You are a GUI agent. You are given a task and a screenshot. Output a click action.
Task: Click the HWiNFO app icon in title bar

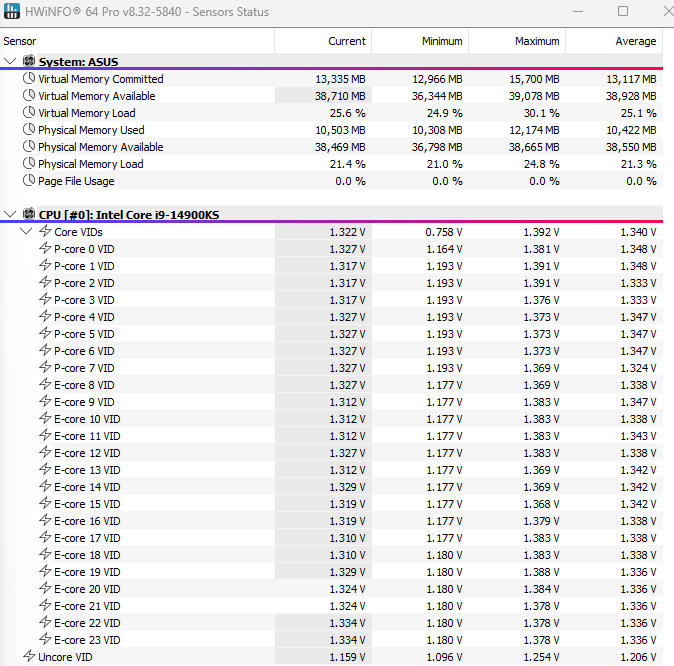point(12,11)
